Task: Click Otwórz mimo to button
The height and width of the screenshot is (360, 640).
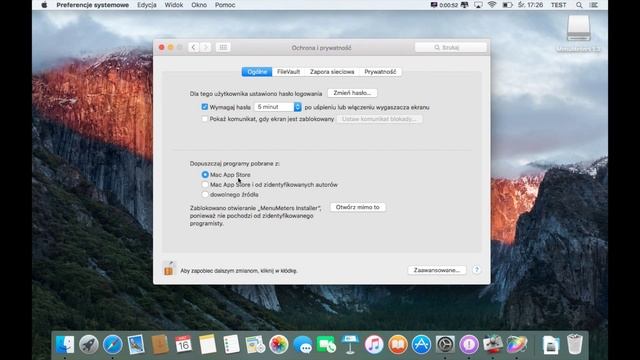Action: pyautogui.click(x=358, y=207)
